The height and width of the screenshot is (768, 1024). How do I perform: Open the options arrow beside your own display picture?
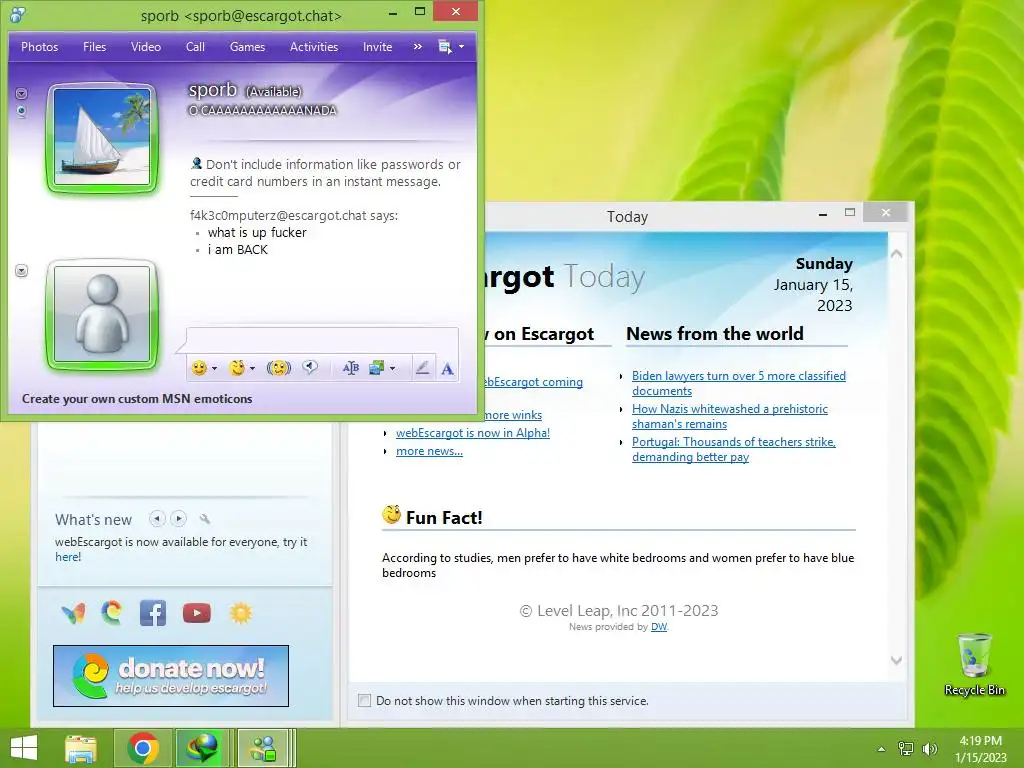(22, 270)
